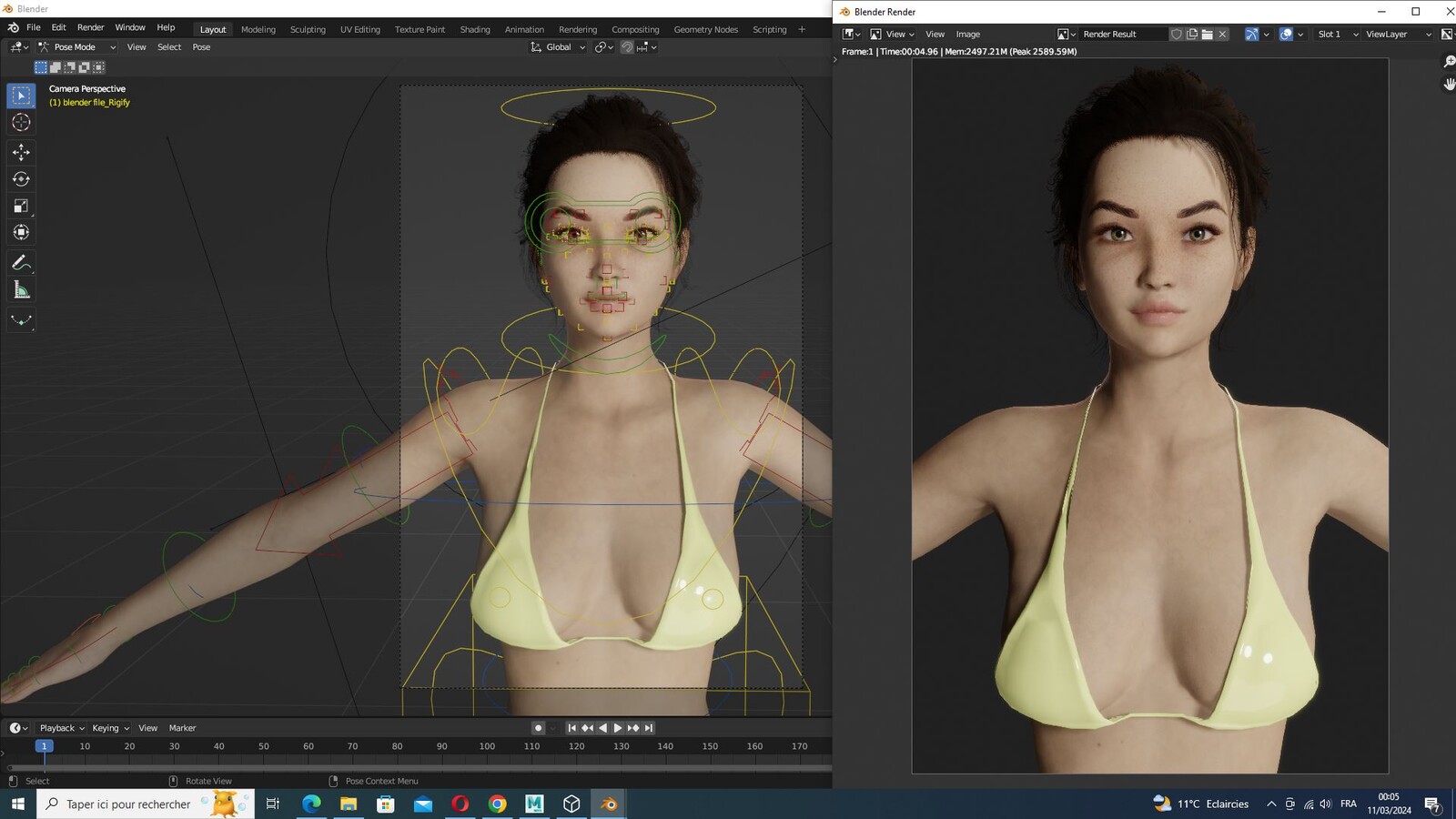Jump to the next keyframe
The height and width of the screenshot is (819, 1456).
point(633,728)
